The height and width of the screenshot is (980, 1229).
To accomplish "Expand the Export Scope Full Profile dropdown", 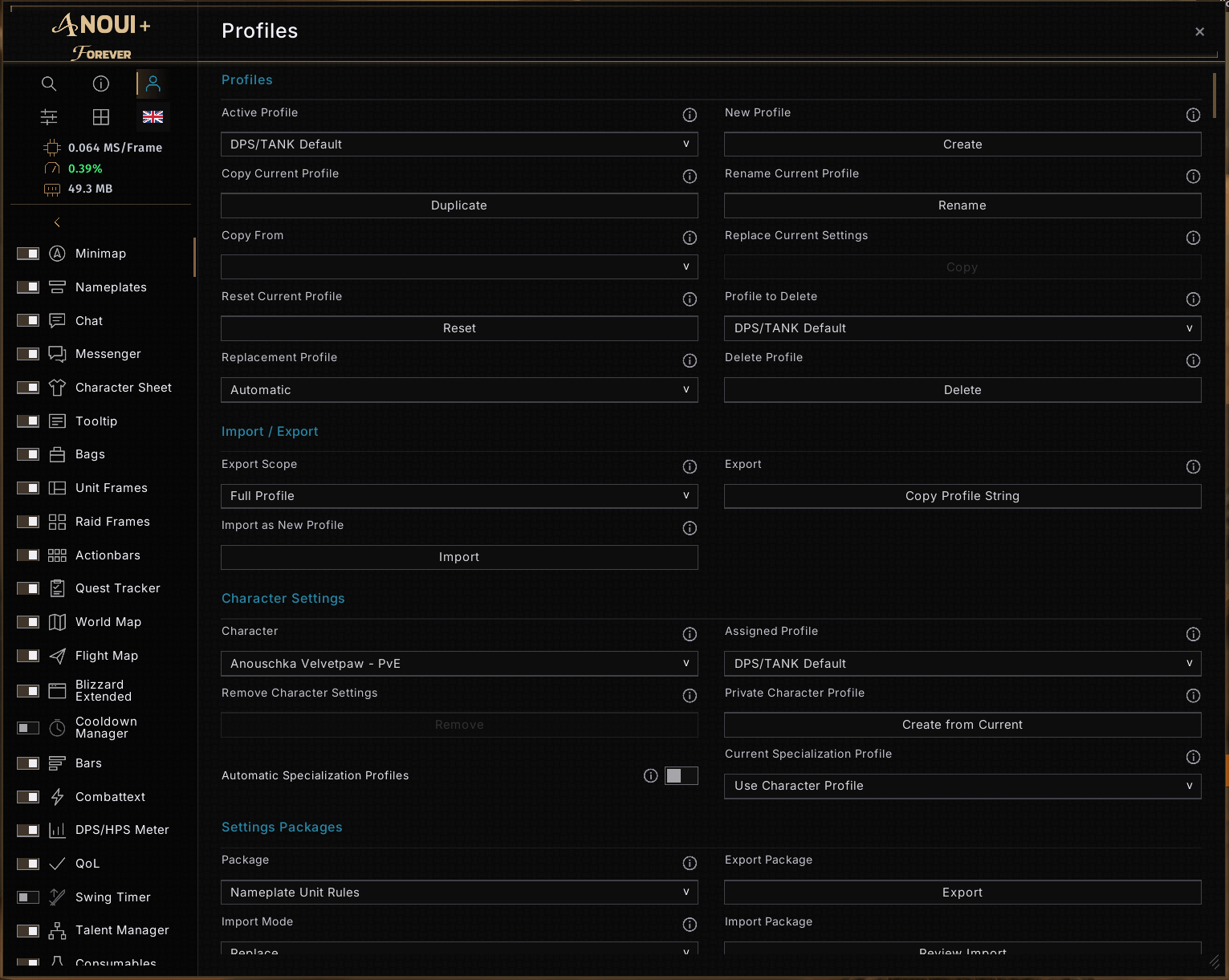I will (459, 496).
